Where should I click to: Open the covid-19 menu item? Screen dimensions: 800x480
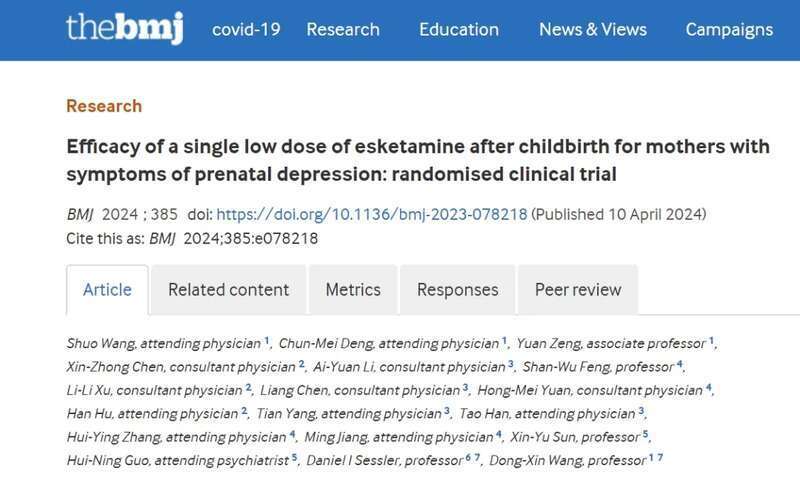[x=246, y=30]
